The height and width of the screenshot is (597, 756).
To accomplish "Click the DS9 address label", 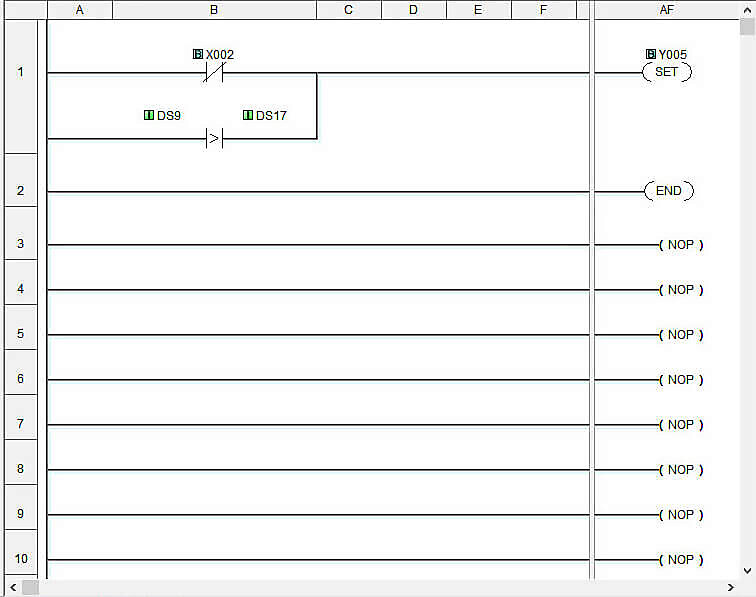I will click(169, 116).
